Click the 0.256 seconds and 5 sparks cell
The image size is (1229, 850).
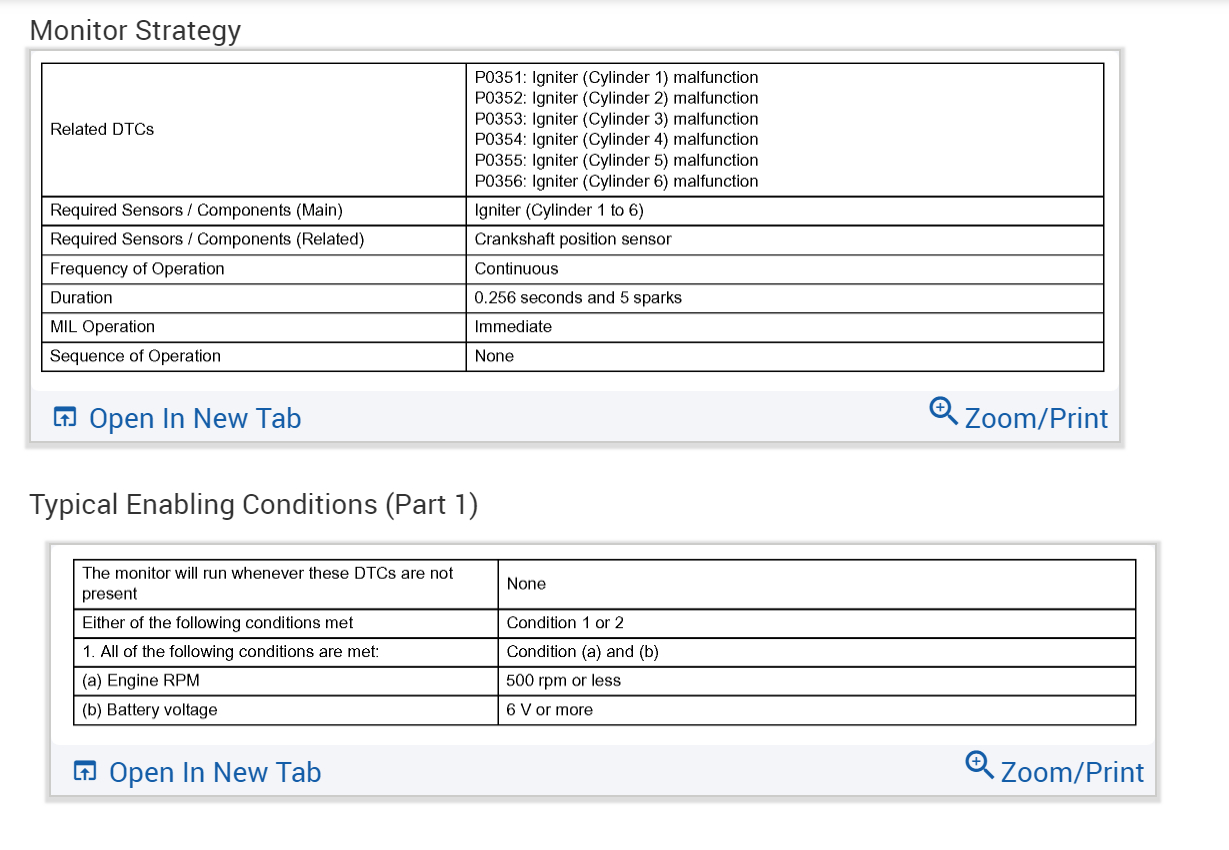pyautogui.click(x=578, y=297)
